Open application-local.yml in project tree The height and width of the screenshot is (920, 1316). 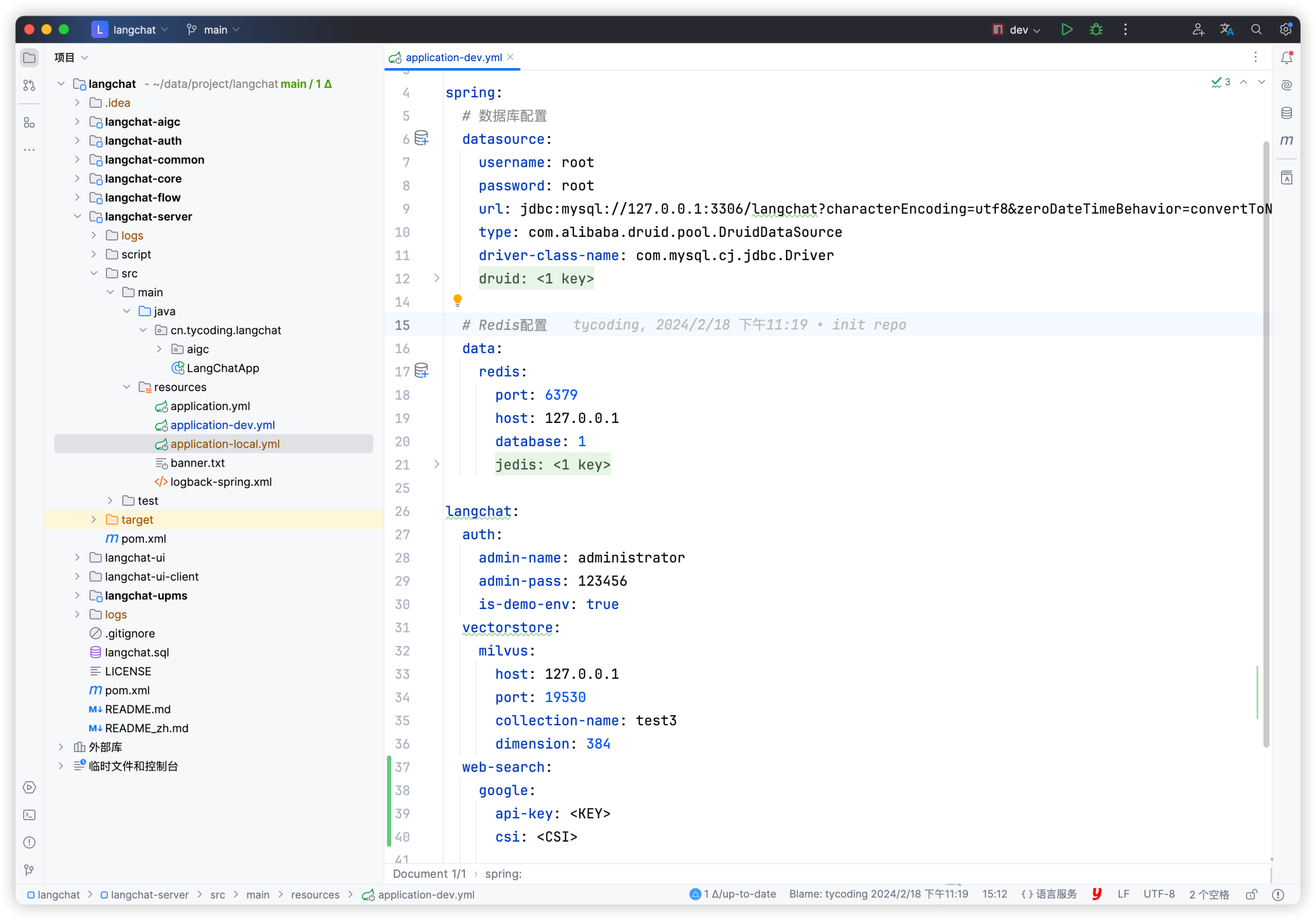[x=225, y=444]
